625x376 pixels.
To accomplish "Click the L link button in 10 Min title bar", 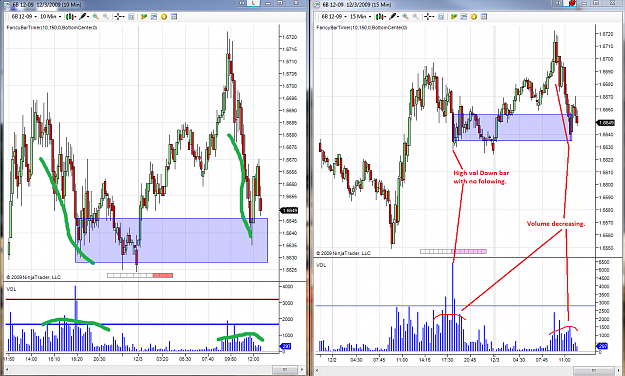I will [254, 3].
